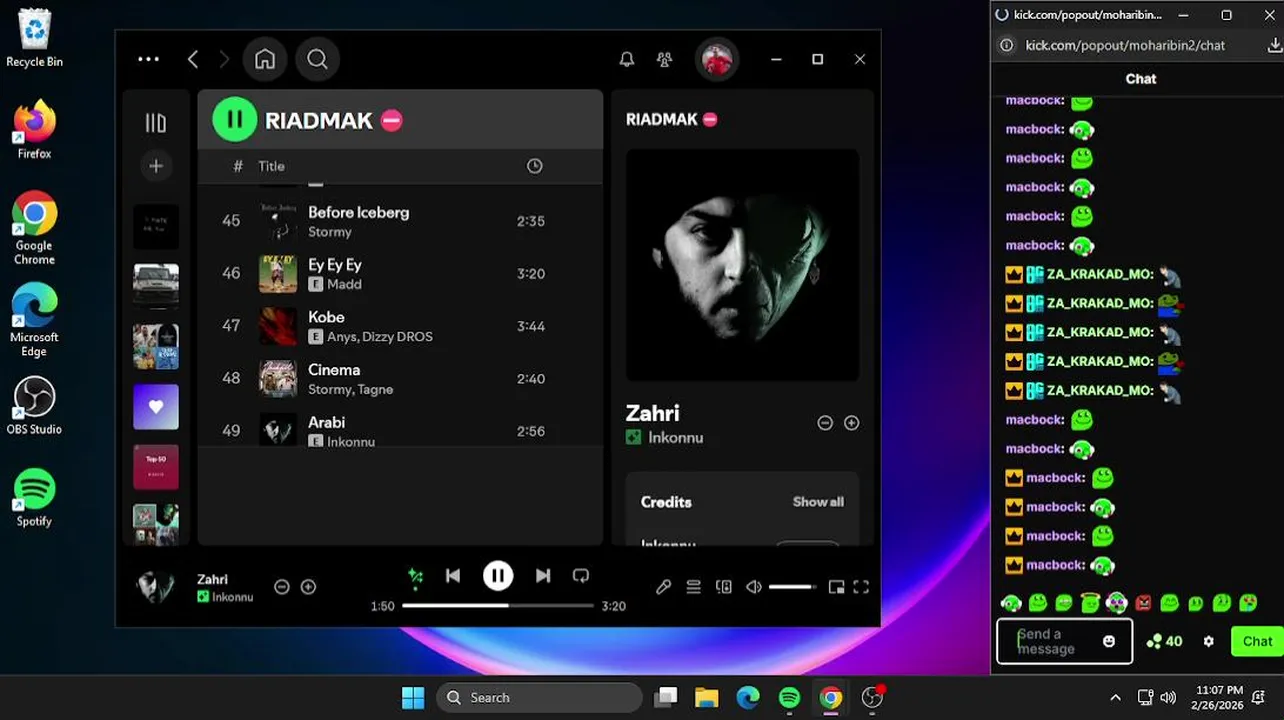Screen dimensions: 1284x720
Task: Create a new playlist with plus button
Action: coord(156,166)
